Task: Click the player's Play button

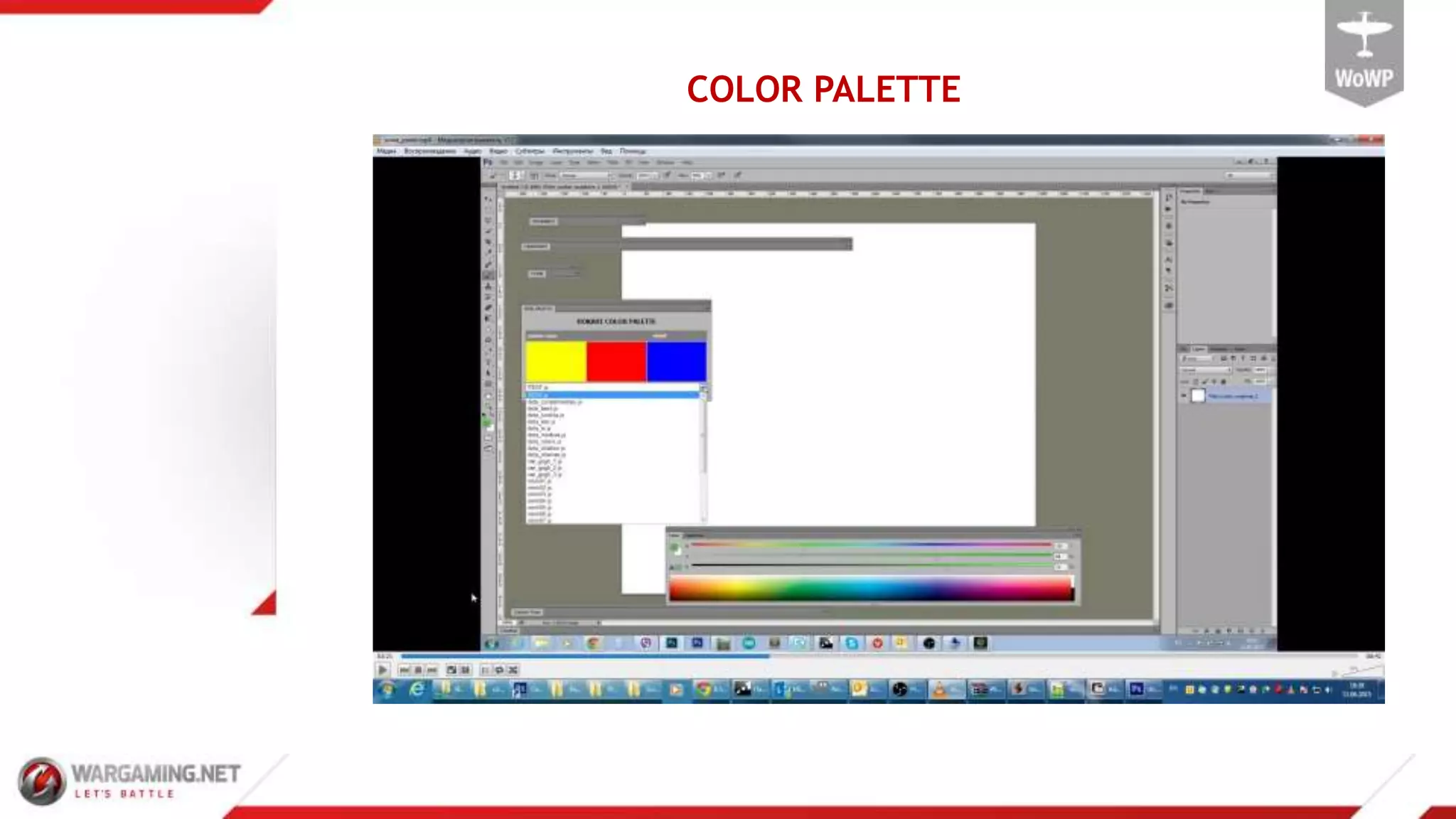Action: (383, 670)
